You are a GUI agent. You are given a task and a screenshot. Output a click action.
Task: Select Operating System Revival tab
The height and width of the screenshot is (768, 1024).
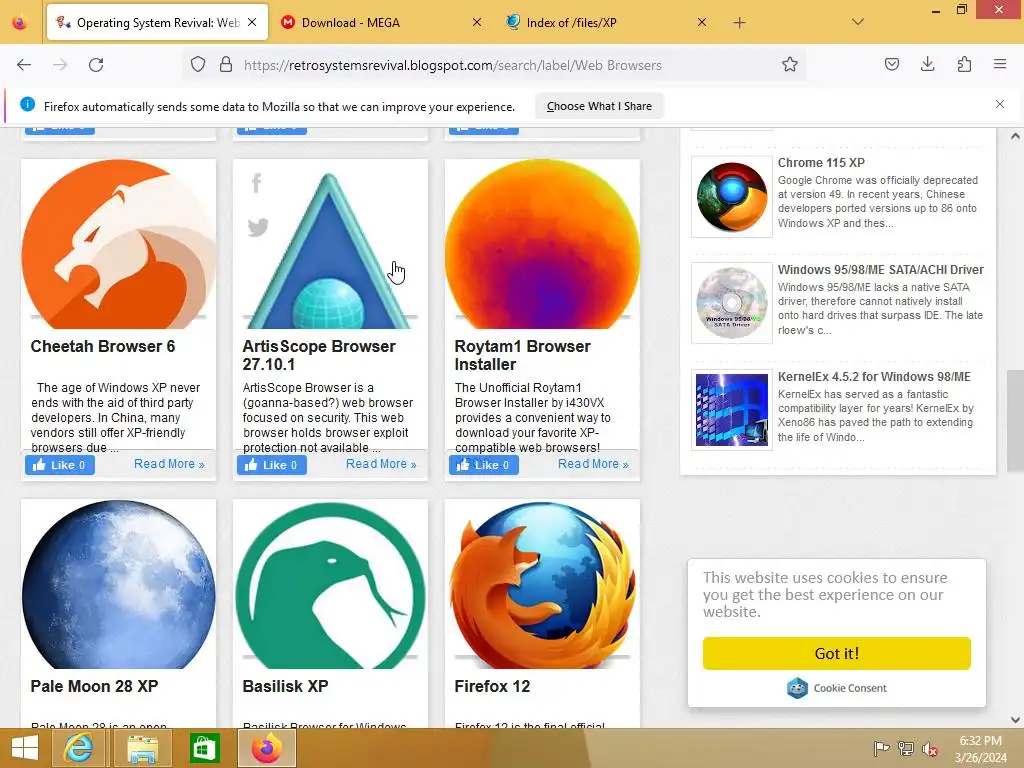coord(157,23)
